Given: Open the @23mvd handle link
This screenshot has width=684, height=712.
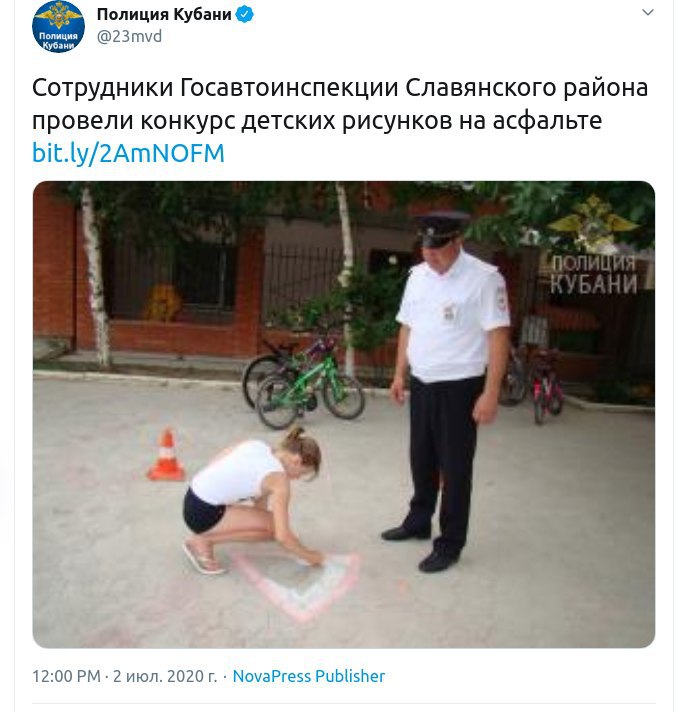Looking at the screenshot, I should tap(129, 36).
